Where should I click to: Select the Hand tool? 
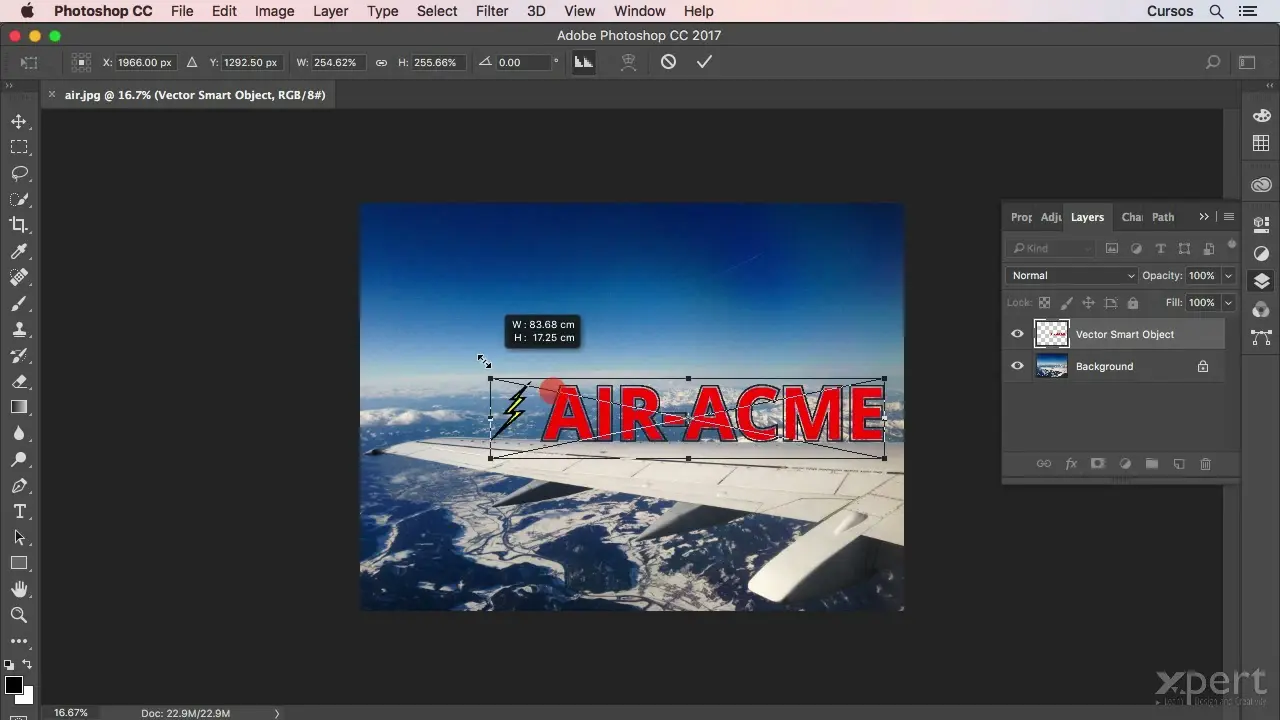pos(19,589)
